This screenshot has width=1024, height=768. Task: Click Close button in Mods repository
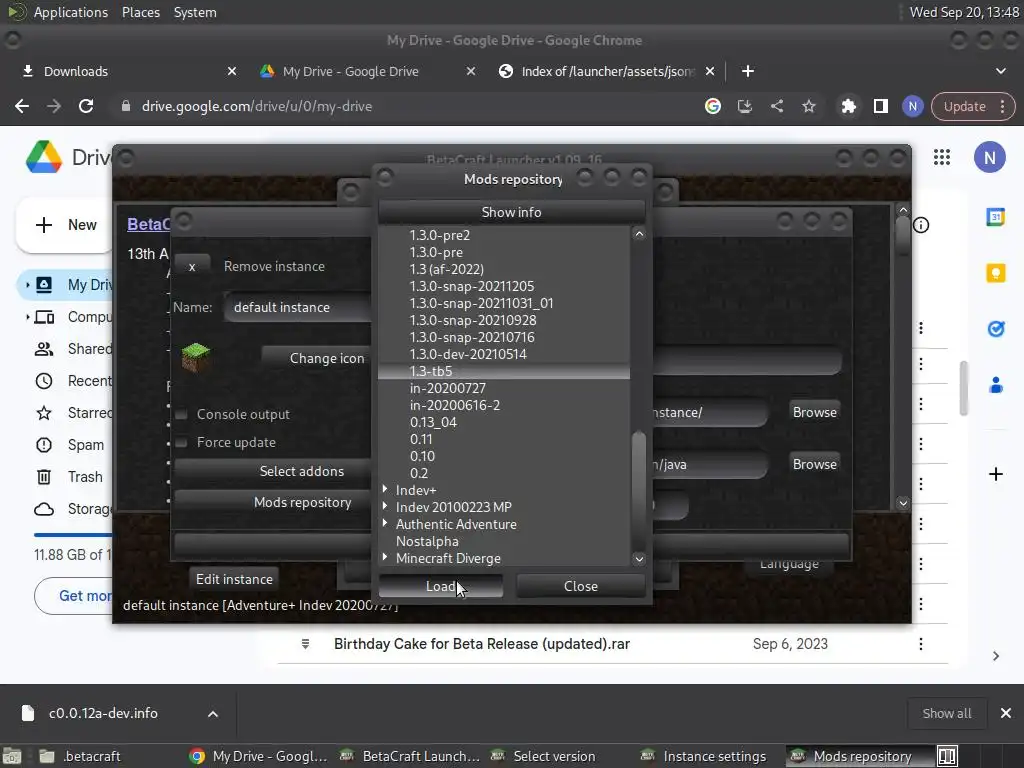pyautogui.click(x=581, y=586)
